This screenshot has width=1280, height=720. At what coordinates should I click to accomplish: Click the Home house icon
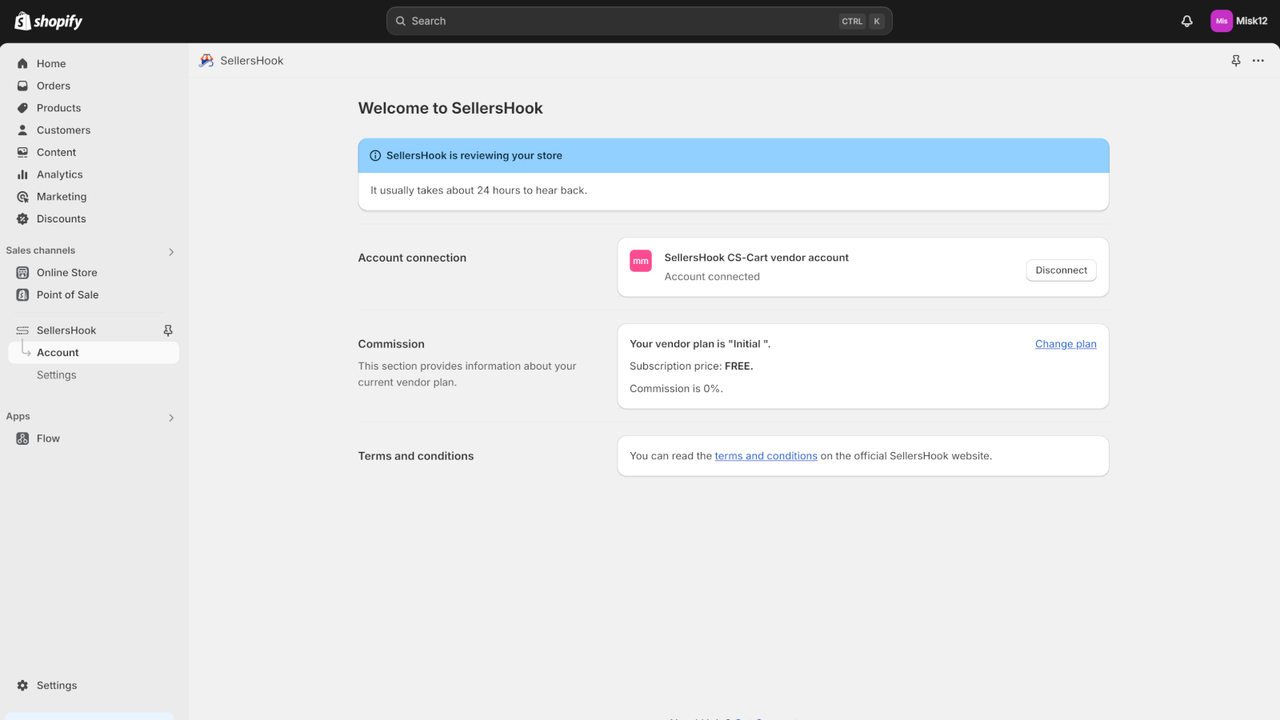pyautogui.click(x=23, y=64)
